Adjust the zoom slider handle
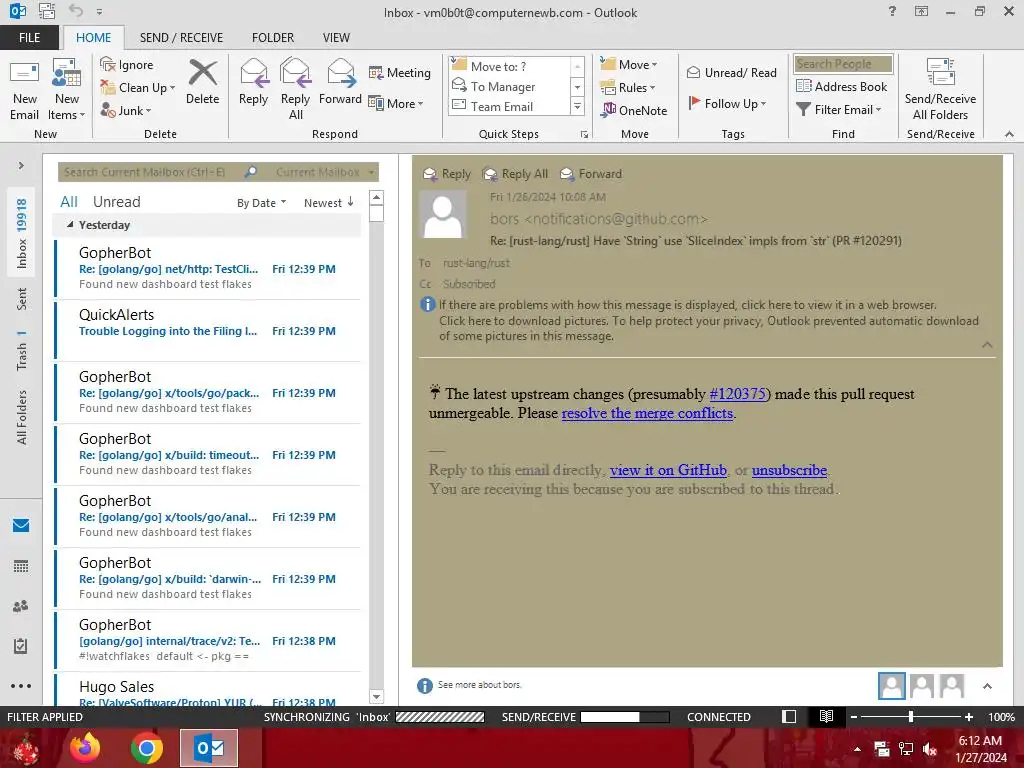This screenshot has height=768, width=1024. click(x=911, y=716)
